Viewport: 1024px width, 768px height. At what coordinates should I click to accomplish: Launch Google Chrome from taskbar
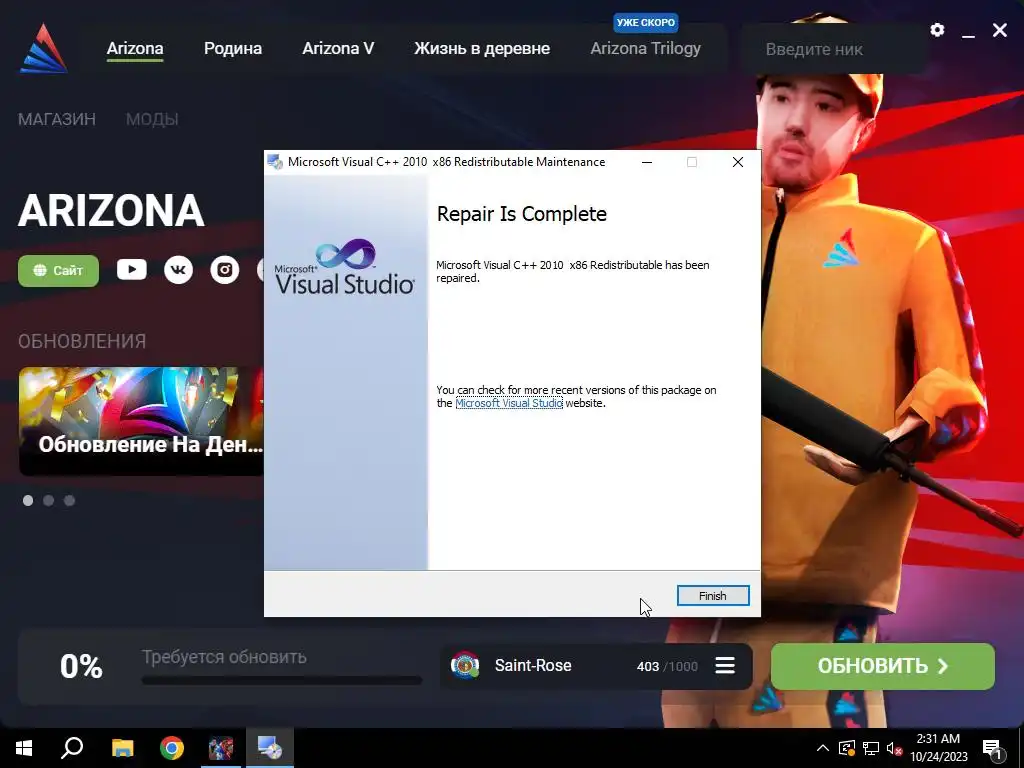pyautogui.click(x=172, y=748)
